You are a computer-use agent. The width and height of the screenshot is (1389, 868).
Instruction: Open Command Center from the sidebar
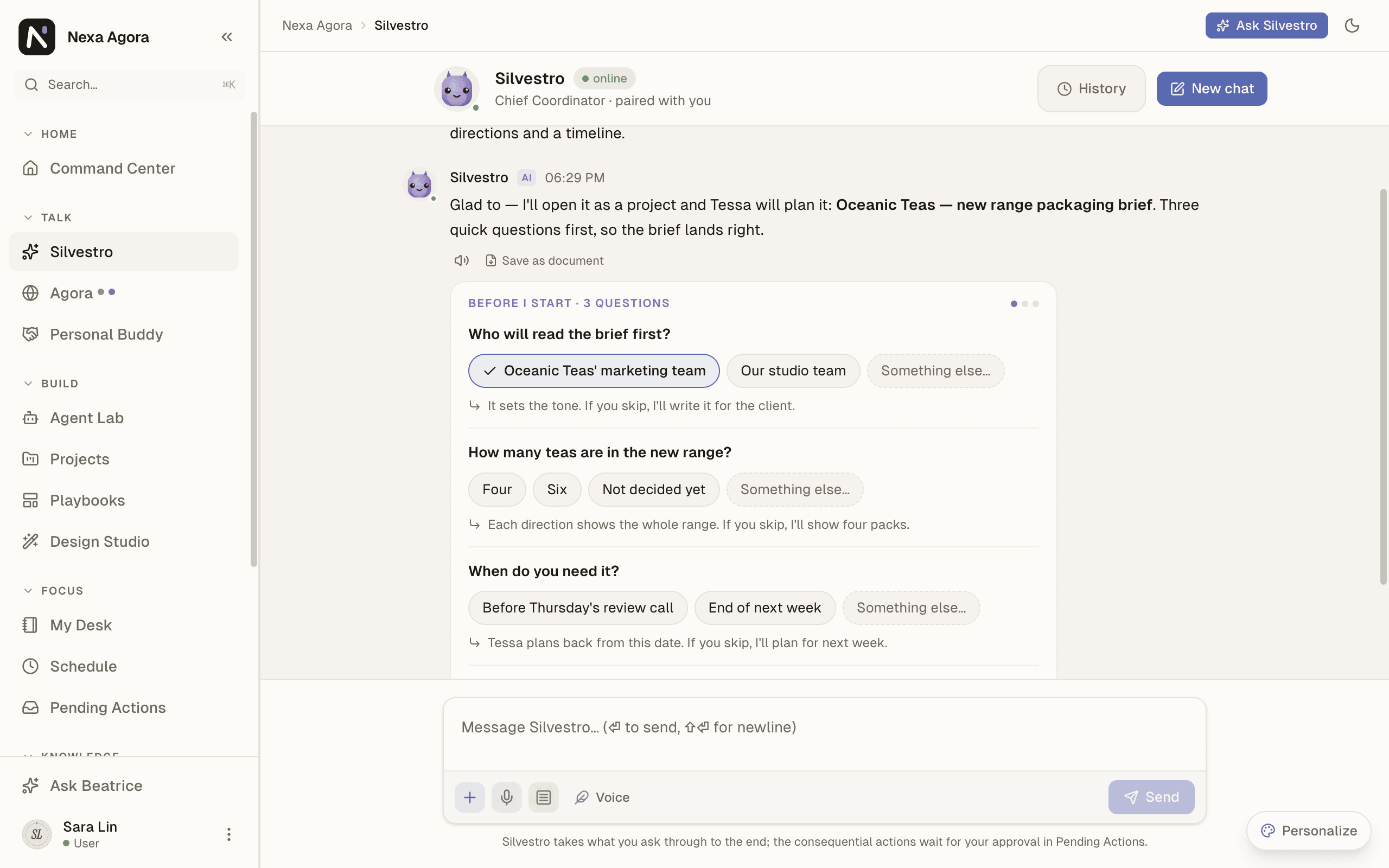(123, 168)
